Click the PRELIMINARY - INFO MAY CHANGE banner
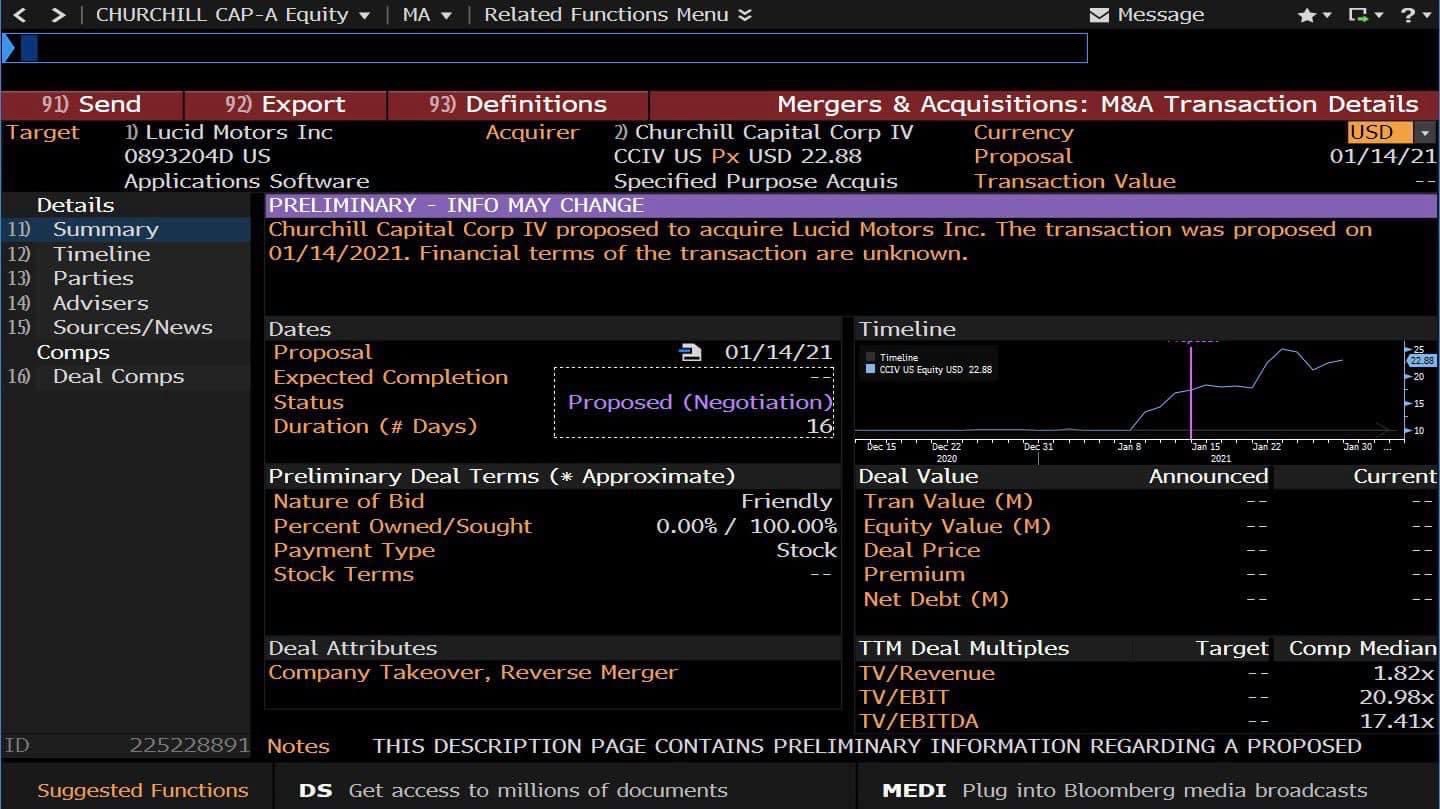The image size is (1440, 809). [850, 205]
